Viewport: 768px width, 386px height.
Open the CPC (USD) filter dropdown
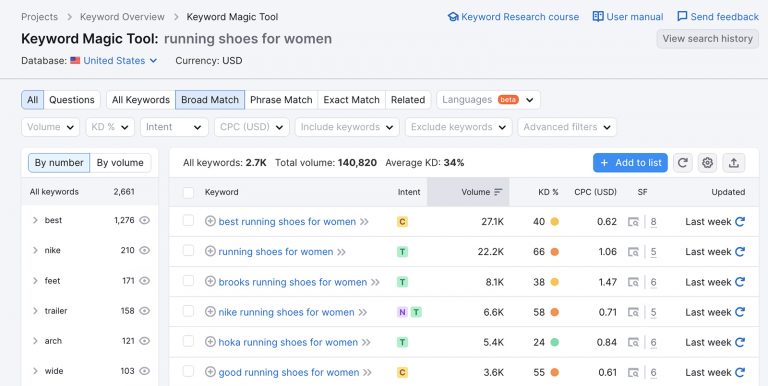click(252, 127)
